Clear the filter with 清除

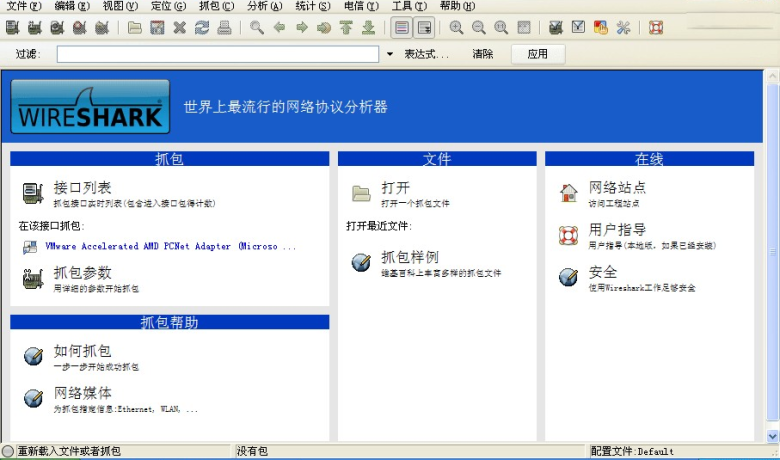483,54
